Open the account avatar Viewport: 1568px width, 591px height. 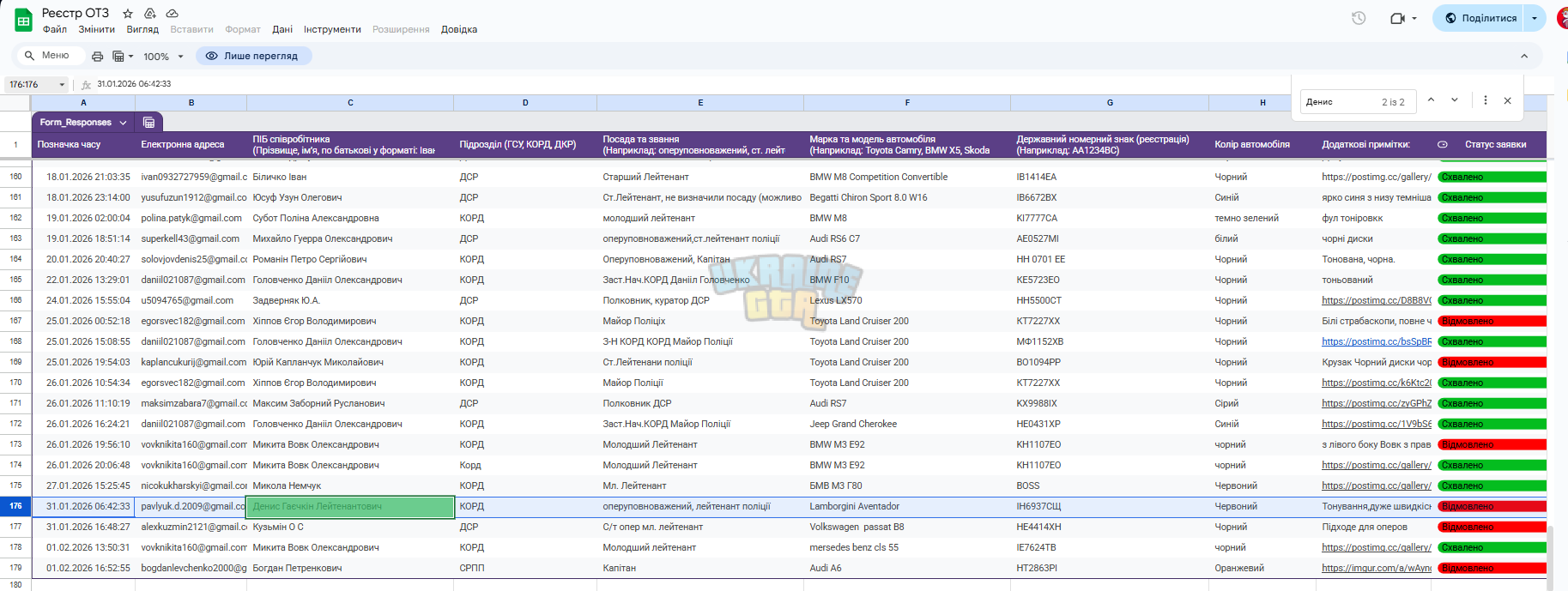(x=1562, y=18)
